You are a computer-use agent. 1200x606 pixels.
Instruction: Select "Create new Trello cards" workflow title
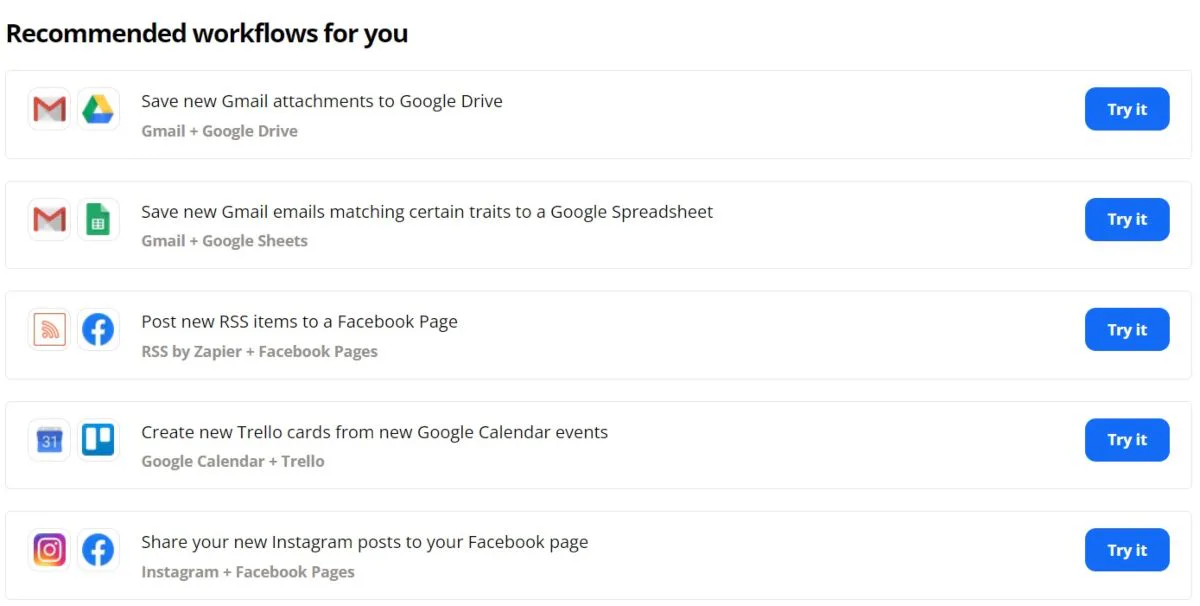[x=374, y=432]
